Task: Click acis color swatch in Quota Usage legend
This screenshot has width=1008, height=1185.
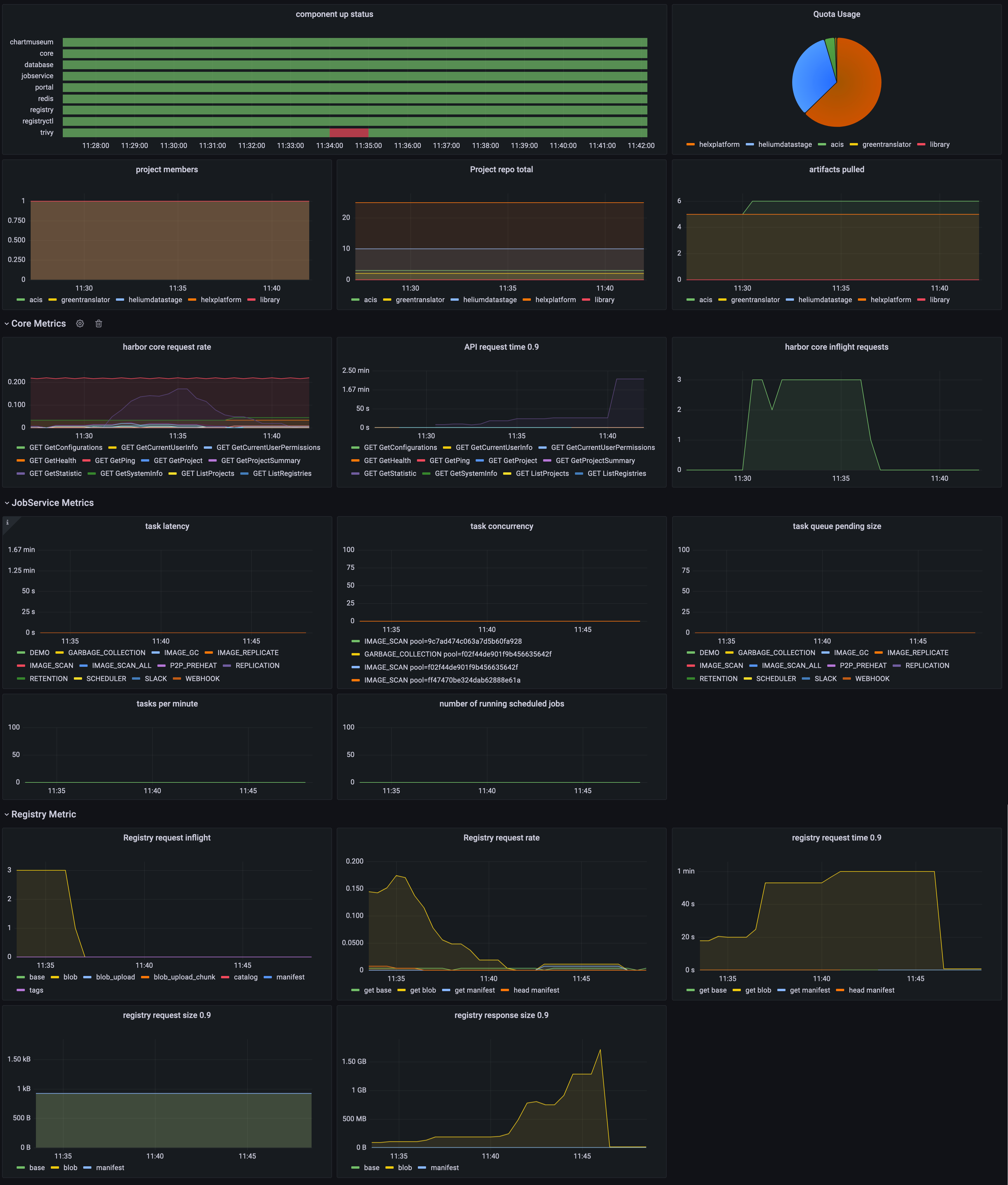Action: pos(822,145)
